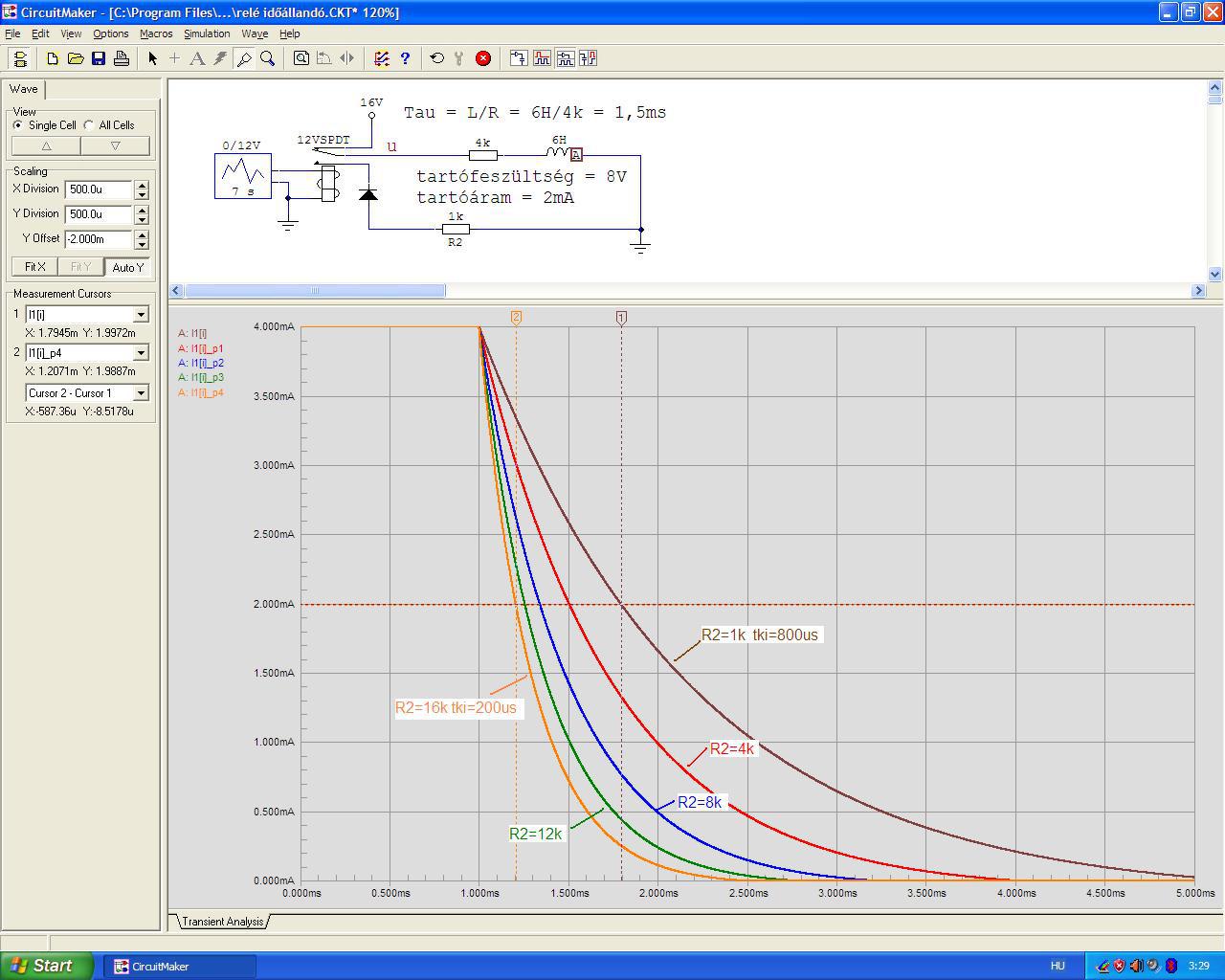The height and width of the screenshot is (980, 1225).
Task: Click the Fit to Window icon
Action: [301, 58]
